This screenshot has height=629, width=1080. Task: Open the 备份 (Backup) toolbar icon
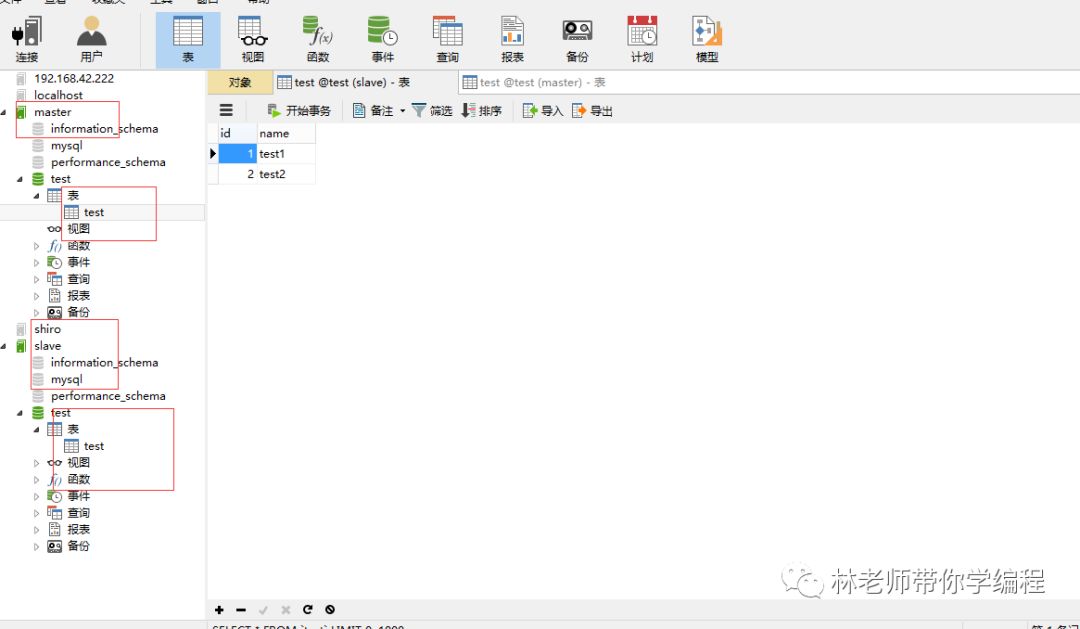tap(577, 40)
